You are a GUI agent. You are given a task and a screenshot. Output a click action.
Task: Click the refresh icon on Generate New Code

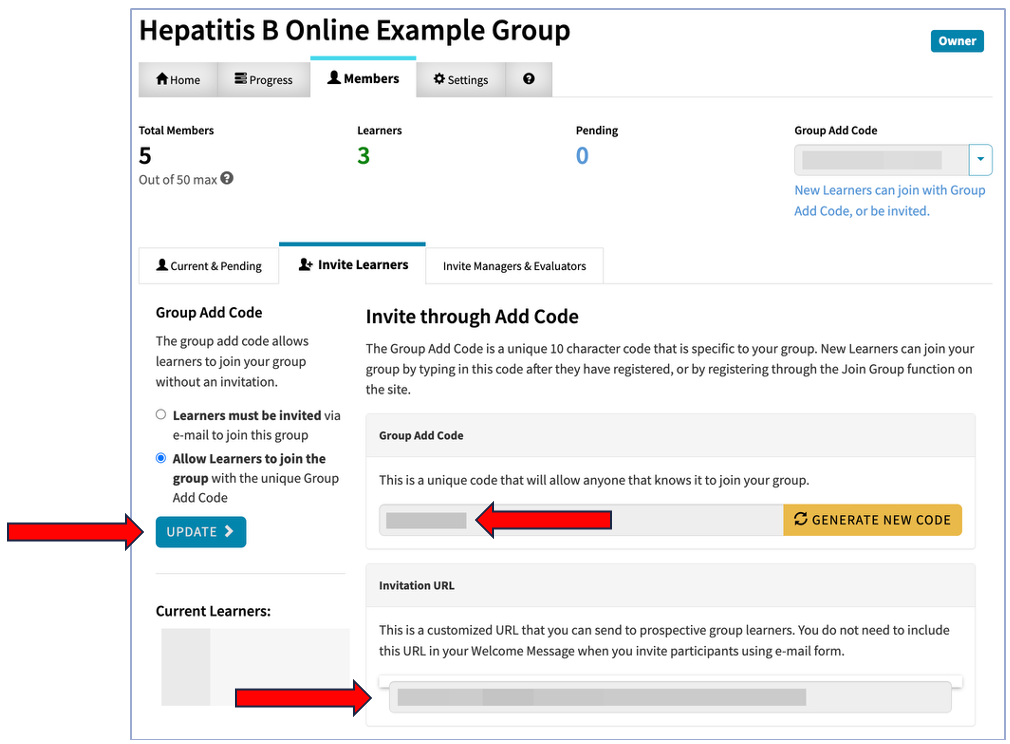[800, 520]
